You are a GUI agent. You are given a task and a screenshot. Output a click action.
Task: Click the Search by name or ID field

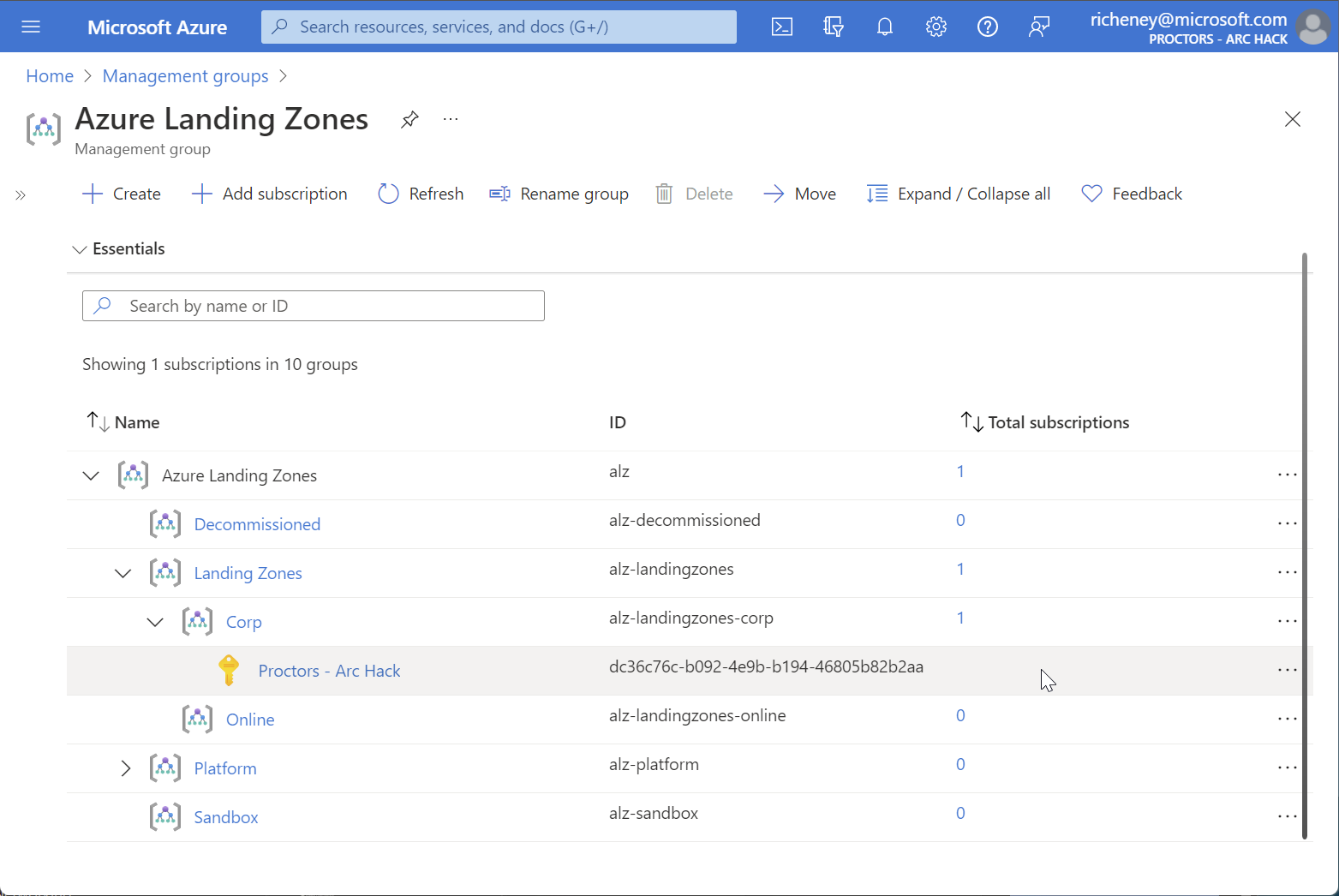coord(314,306)
